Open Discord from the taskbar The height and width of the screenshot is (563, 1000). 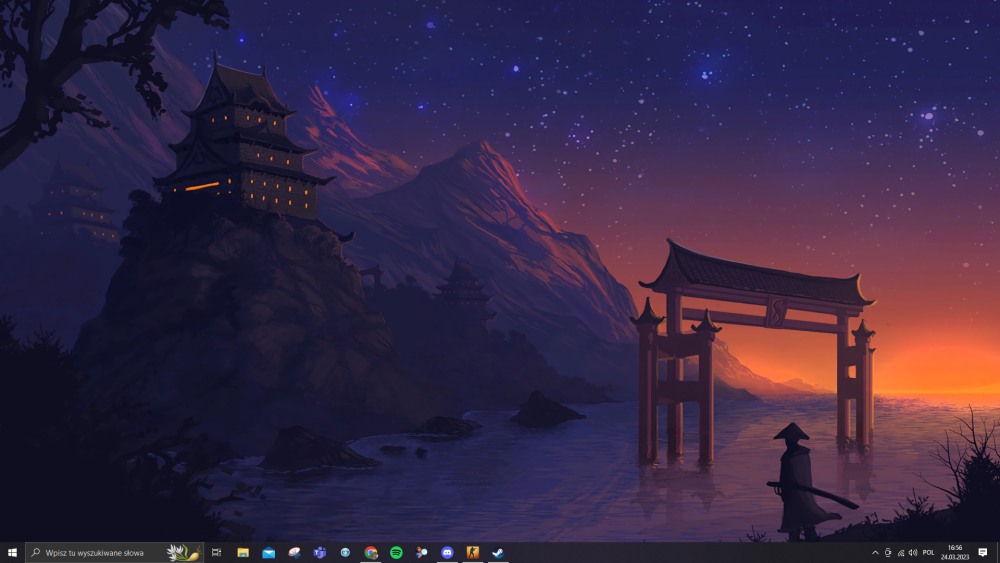[x=447, y=552]
